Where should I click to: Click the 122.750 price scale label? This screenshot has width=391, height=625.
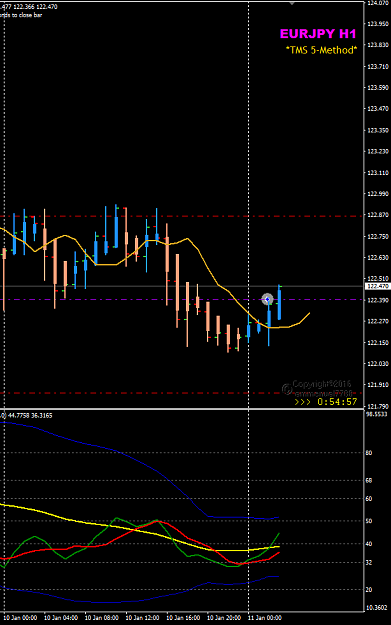[x=377, y=236]
